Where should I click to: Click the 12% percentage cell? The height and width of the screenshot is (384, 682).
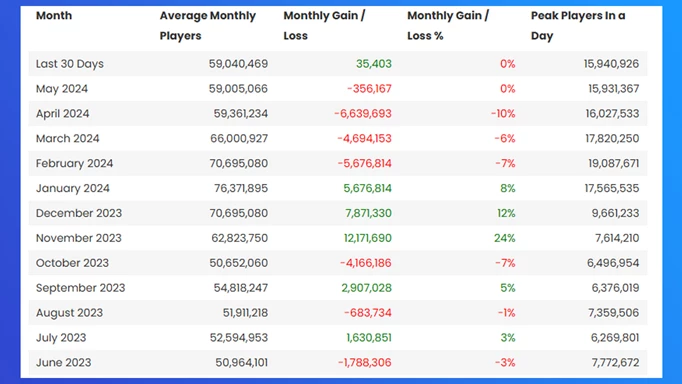(x=506, y=213)
